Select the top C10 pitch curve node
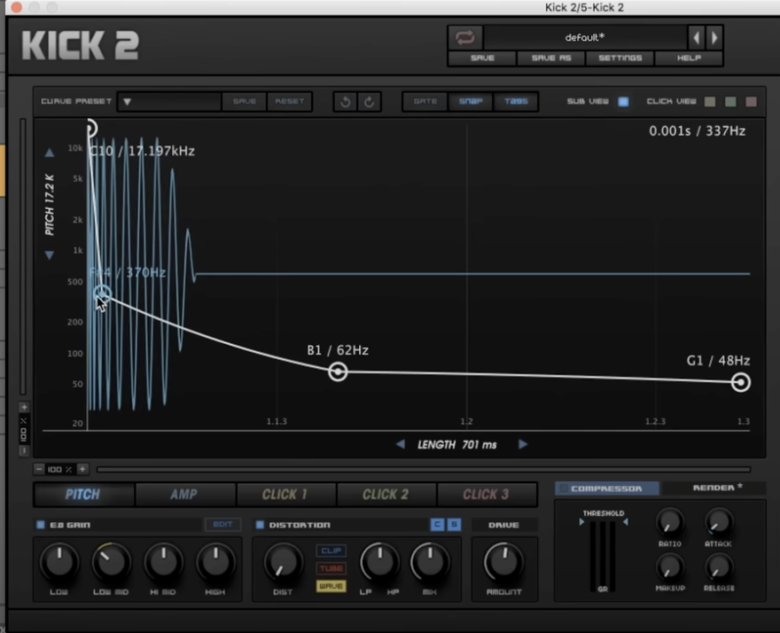780x633 pixels. coord(91,128)
